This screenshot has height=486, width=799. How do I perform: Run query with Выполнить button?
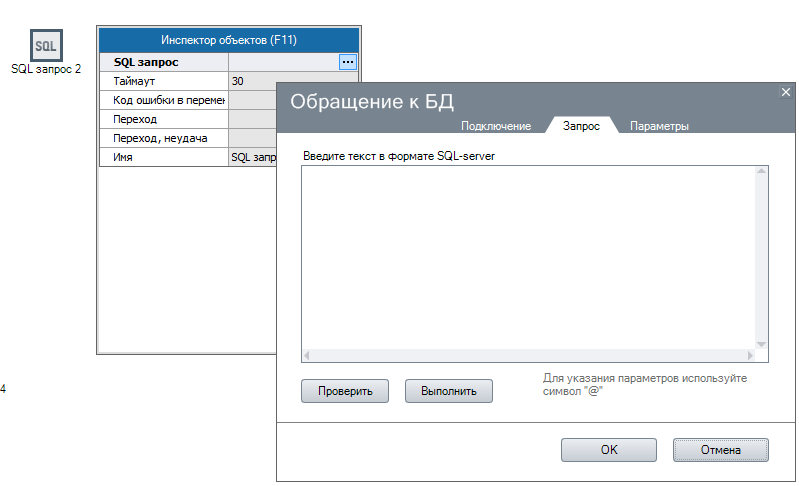point(448,391)
